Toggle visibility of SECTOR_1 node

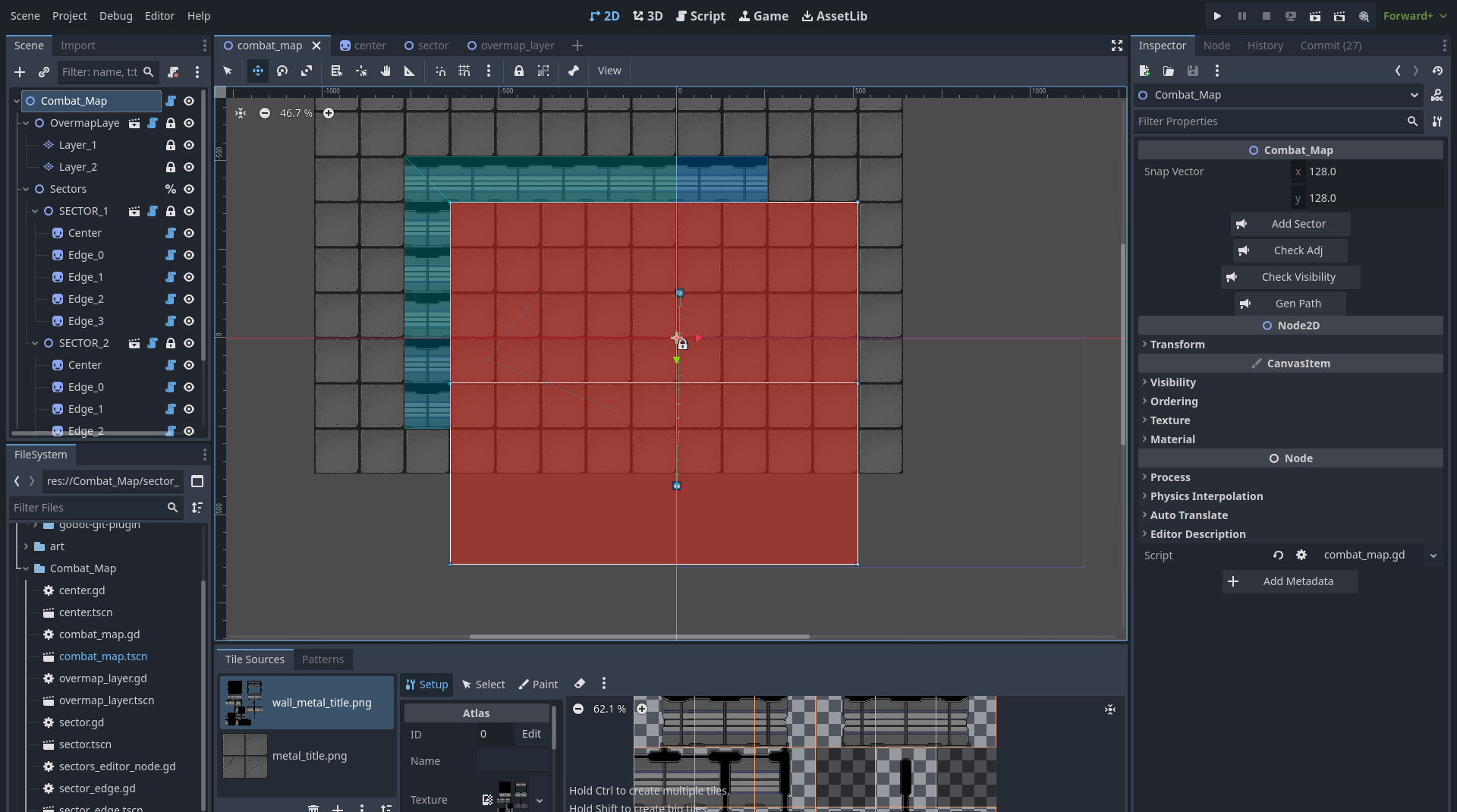tap(189, 211)
